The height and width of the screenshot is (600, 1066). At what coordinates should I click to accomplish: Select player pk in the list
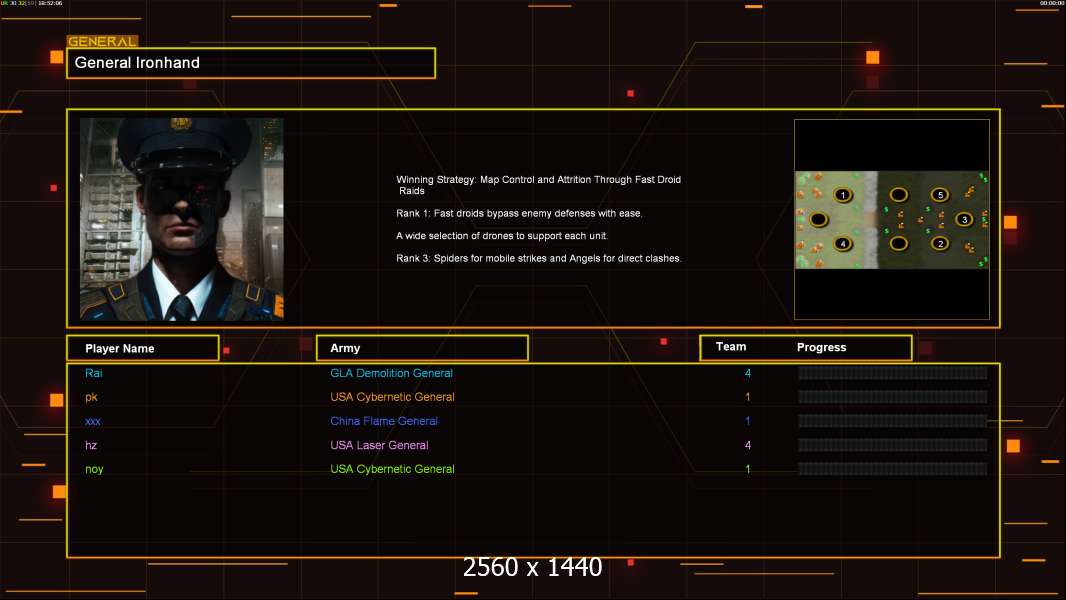point(91,397)
